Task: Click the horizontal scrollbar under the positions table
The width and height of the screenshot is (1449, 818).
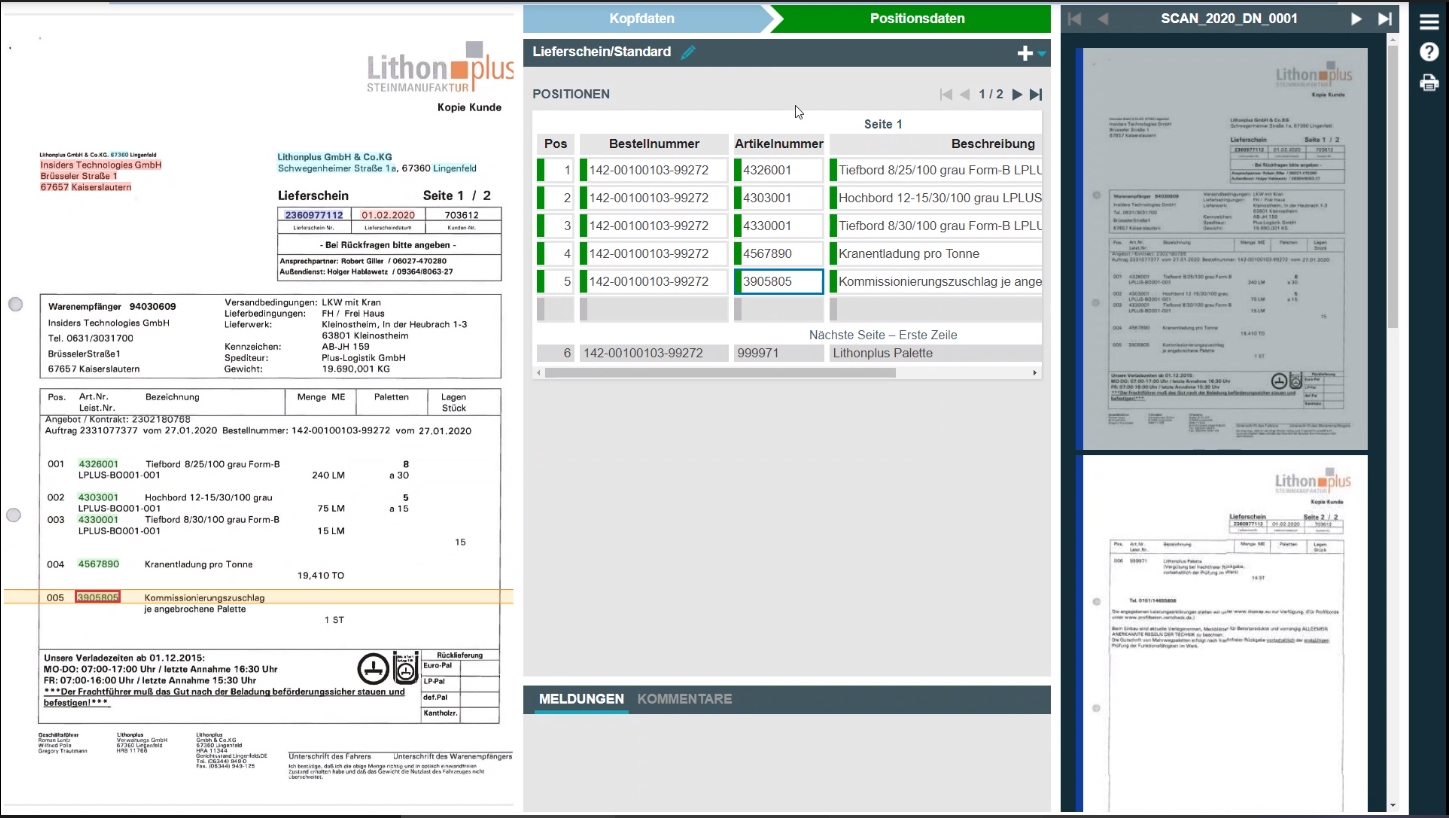Action: pos(720,373)
